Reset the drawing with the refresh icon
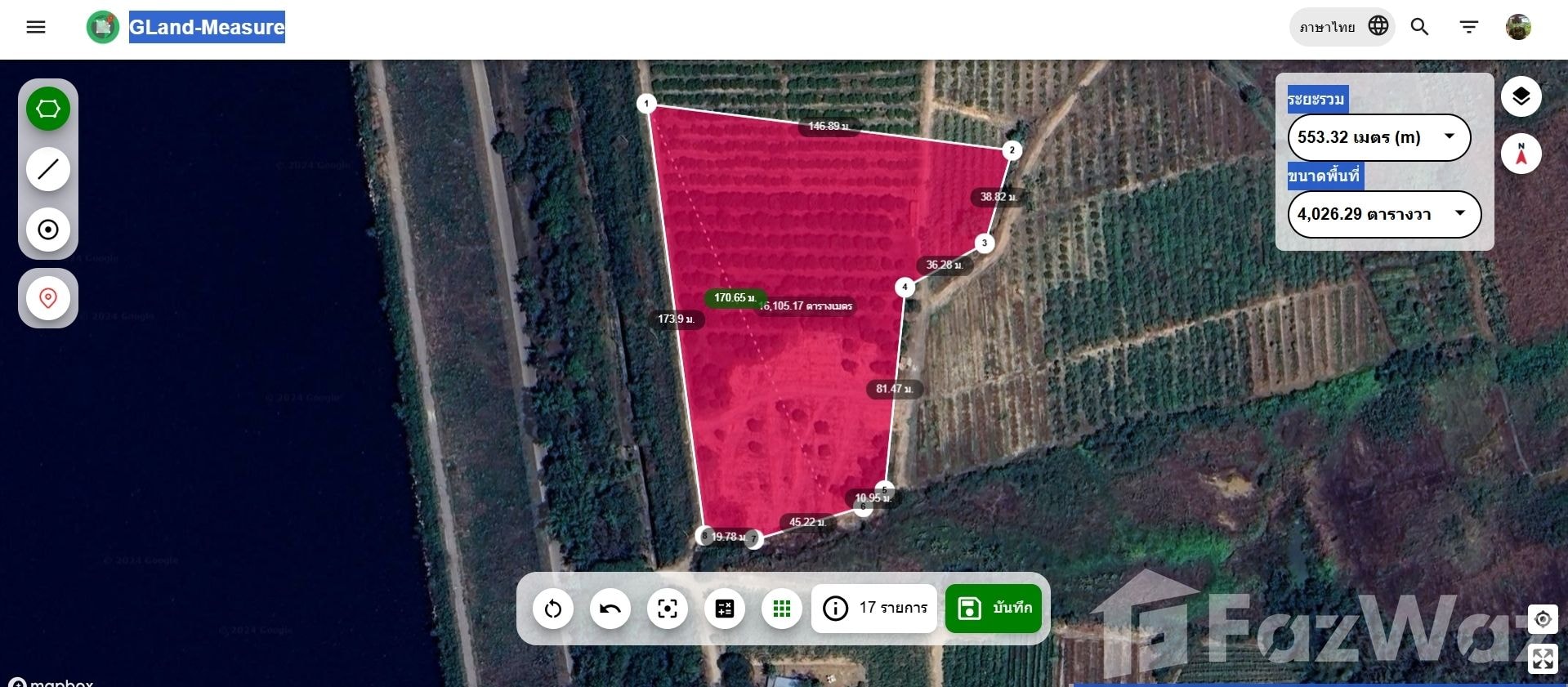Screen dimensions: 1568x687 pos(553,609)
